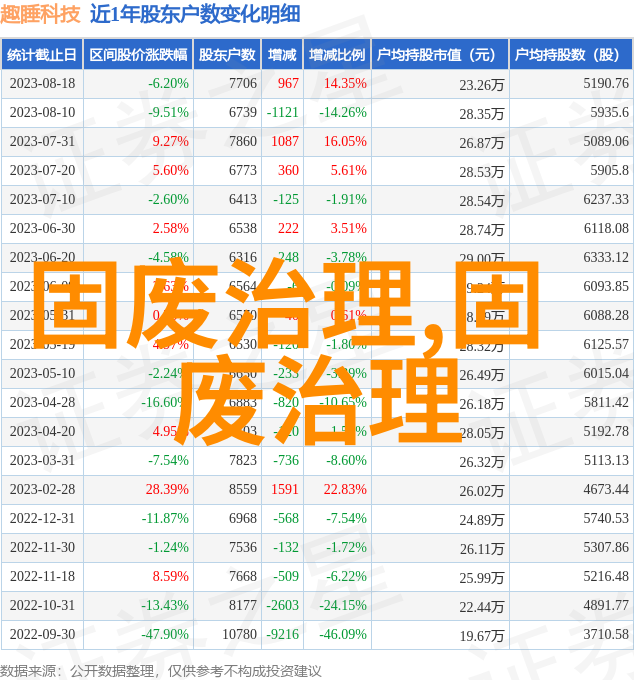
Task: Select the date cell 2023-04-28
Action: coord(42,403)
